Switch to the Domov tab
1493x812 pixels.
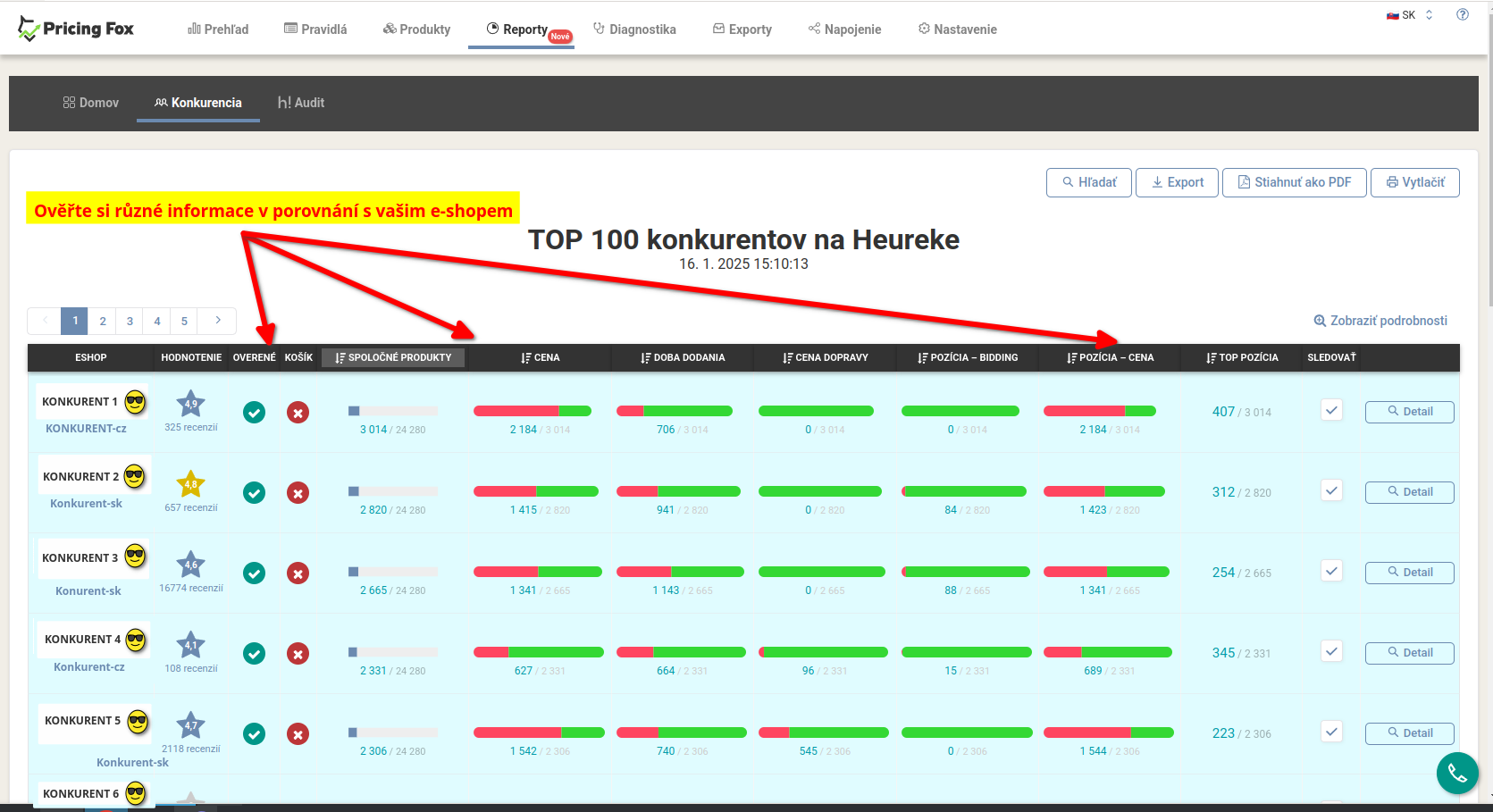coord(90,103)
